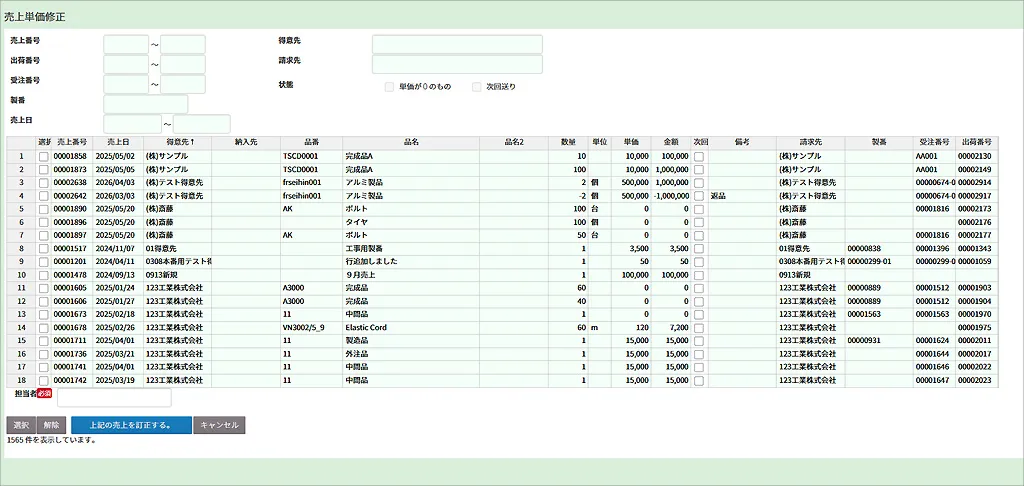The width and height of the screenshot is (1024, 486).
Task: Enable the 次回送り status checkbox
Action: click(x=477, y=86)
